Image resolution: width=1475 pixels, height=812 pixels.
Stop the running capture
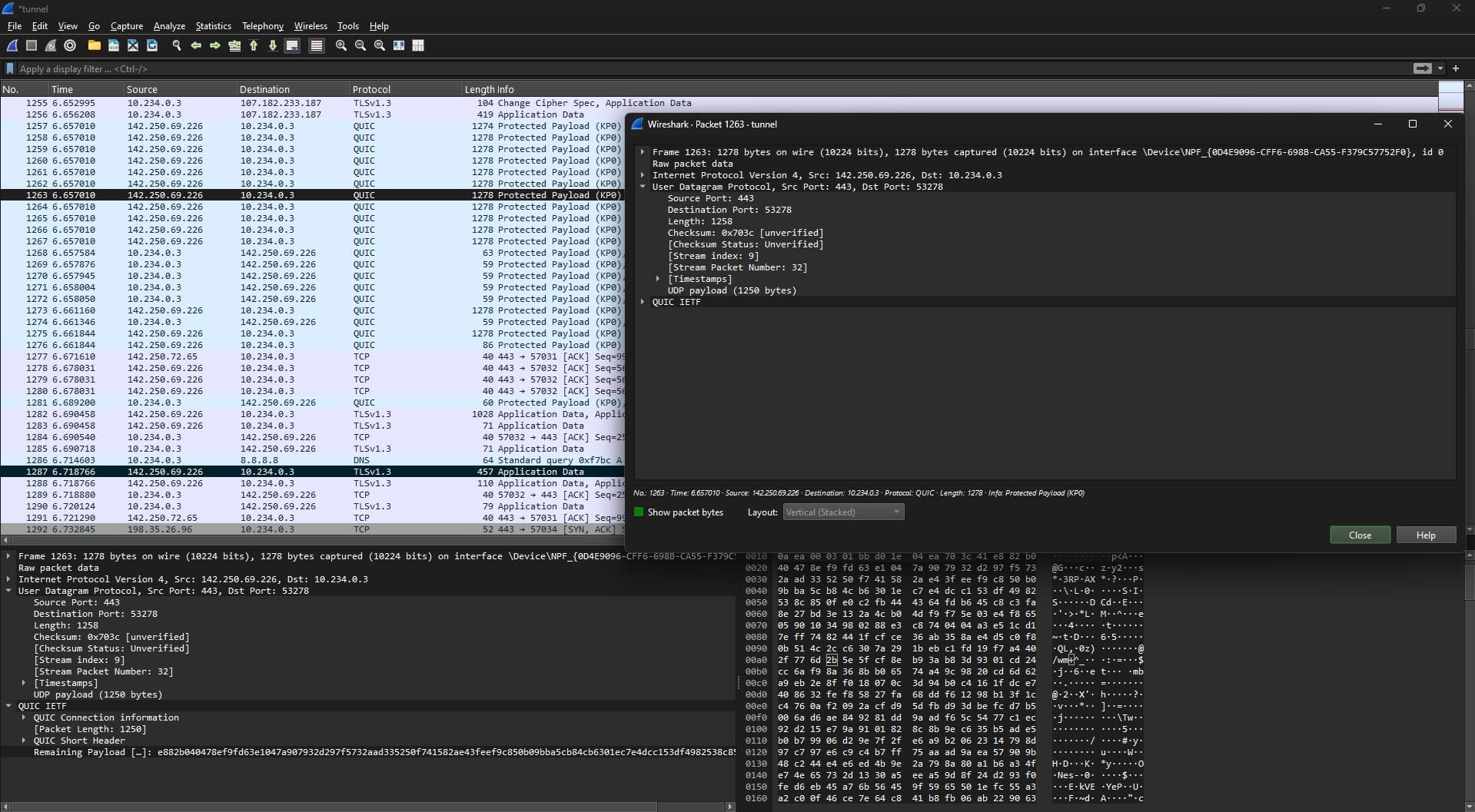coord(32,45)
